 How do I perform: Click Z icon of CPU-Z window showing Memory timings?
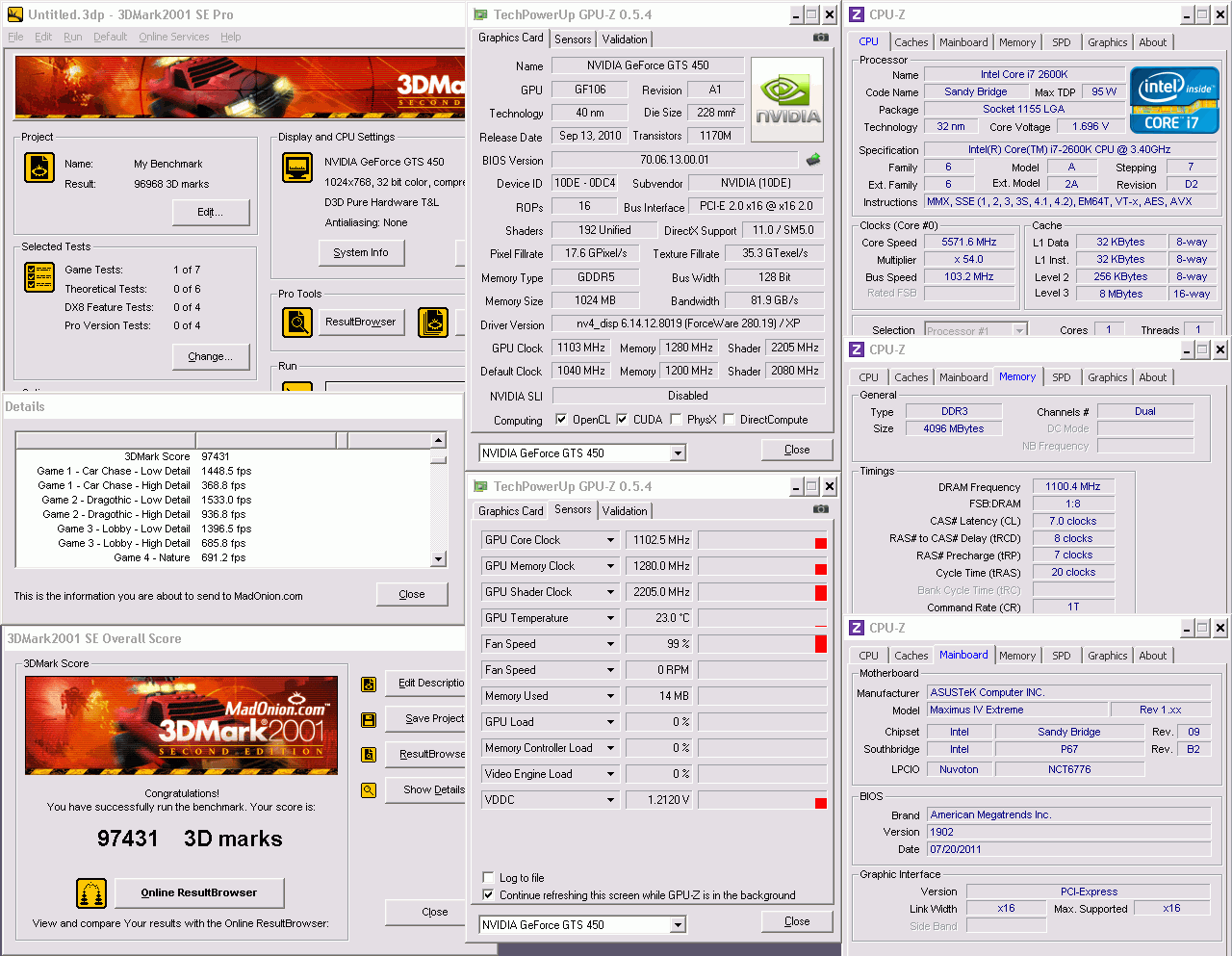(x=857, y=349)
